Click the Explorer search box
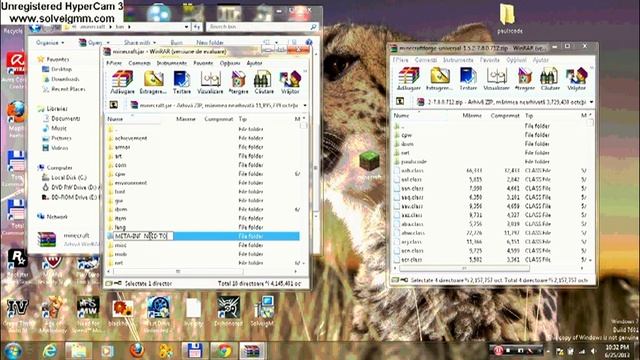The width and height of the screenshot is (640, 360). [x=262, y=27]
